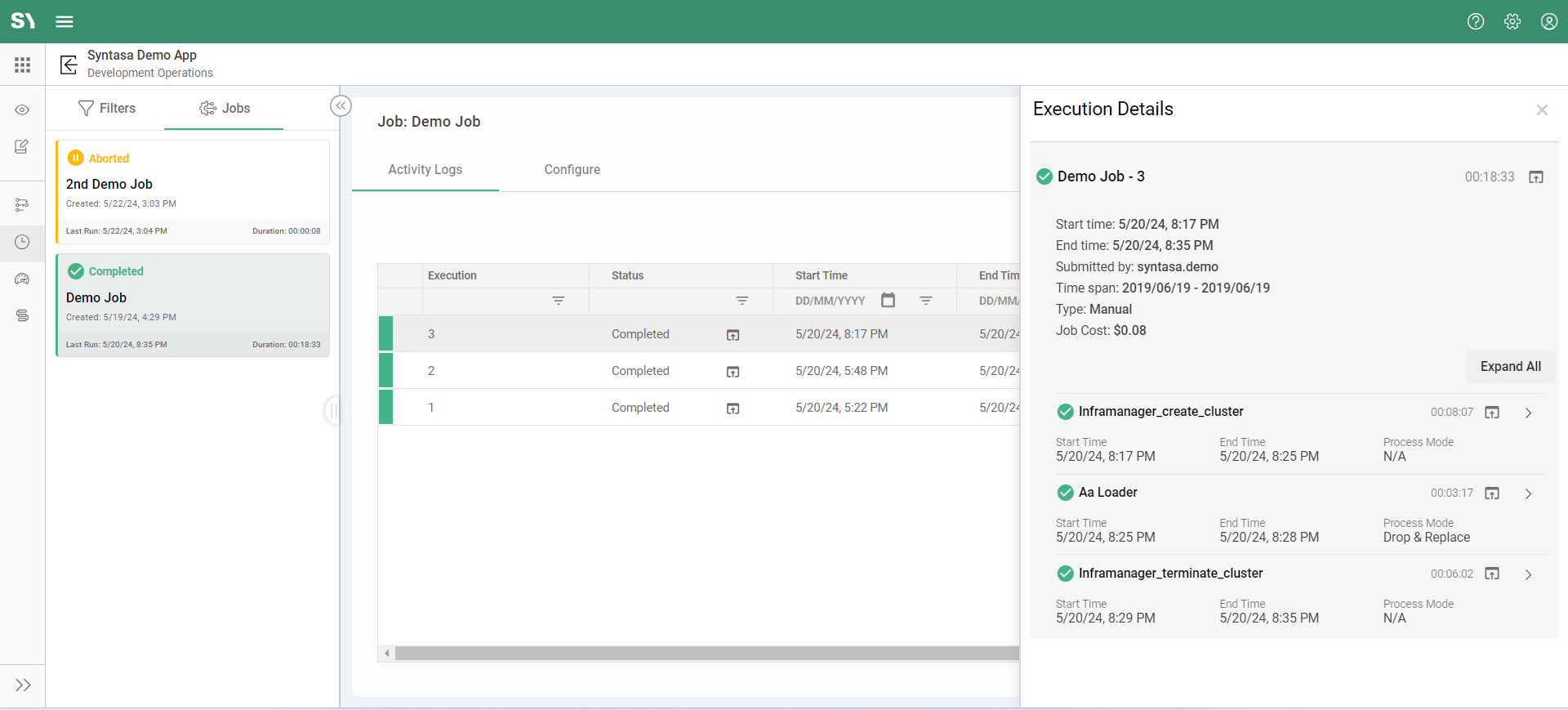The width and height of the screenshot is (1568, 710).
Task: Click calendar icon in Start Time filter
Action: pyautogui.click(x=888, y=301)
